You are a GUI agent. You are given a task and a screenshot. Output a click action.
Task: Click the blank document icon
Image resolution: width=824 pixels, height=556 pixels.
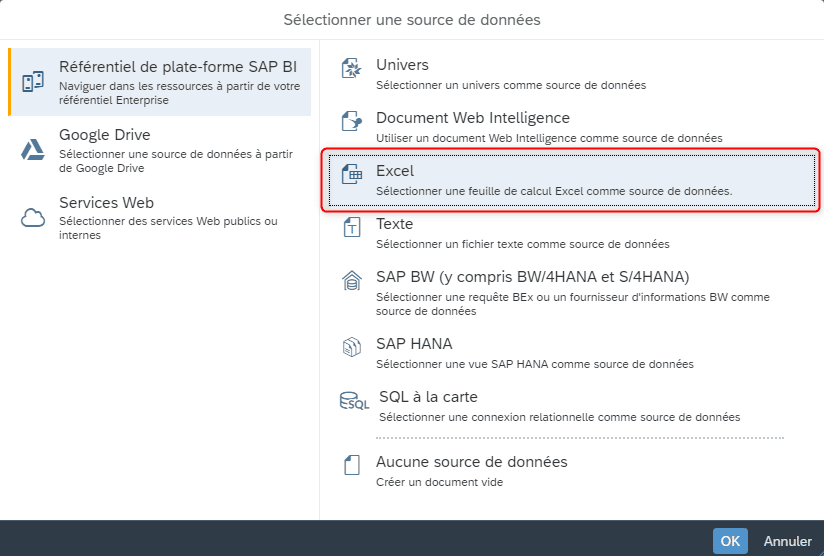[352, 465]
